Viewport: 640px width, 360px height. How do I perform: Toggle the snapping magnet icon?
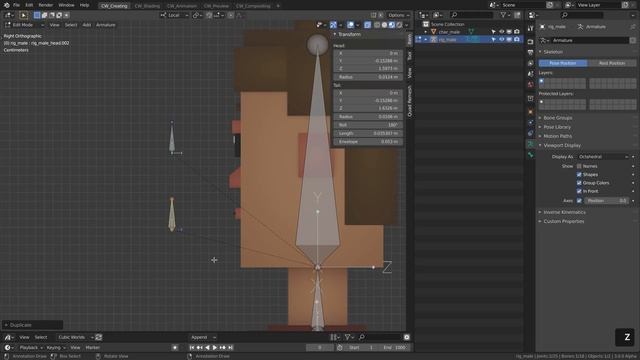(209, 15)
